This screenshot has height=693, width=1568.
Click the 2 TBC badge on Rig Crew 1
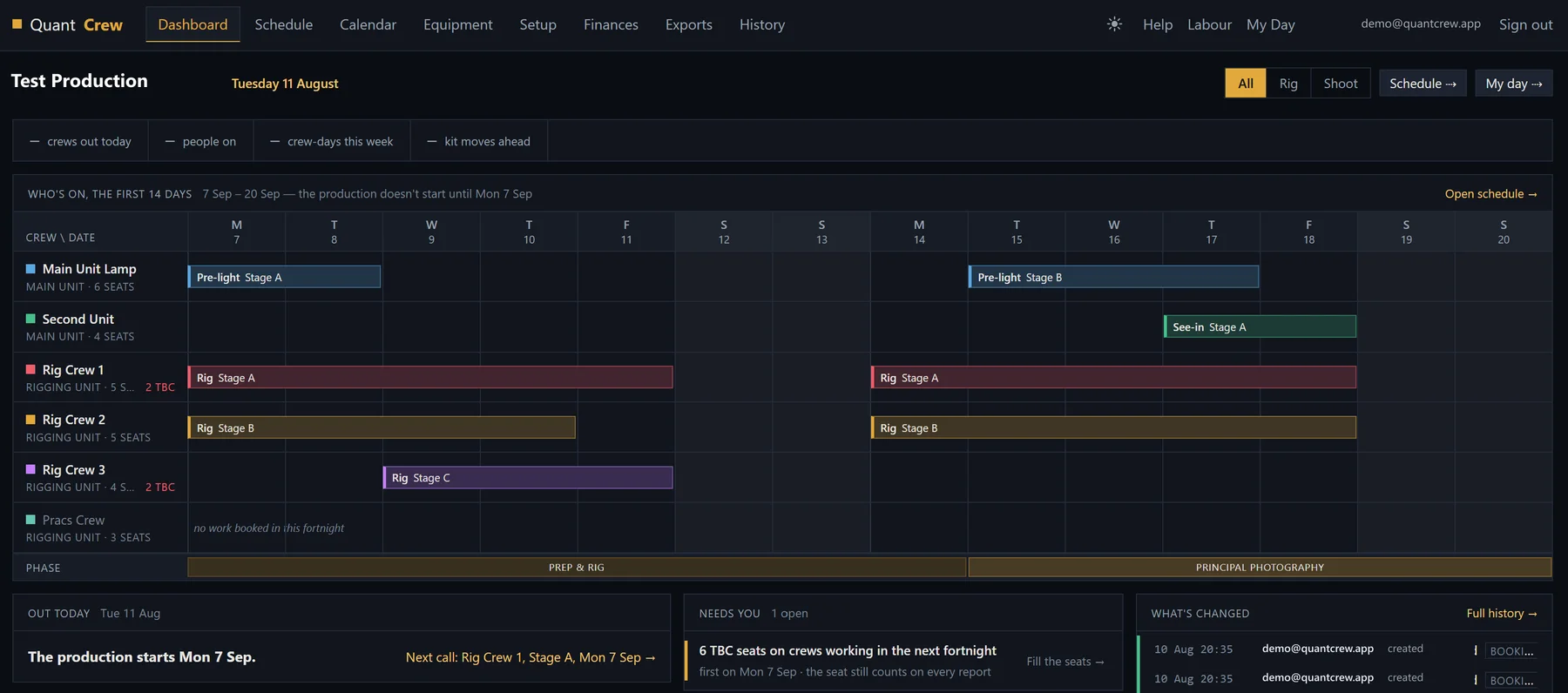(160, 387)
